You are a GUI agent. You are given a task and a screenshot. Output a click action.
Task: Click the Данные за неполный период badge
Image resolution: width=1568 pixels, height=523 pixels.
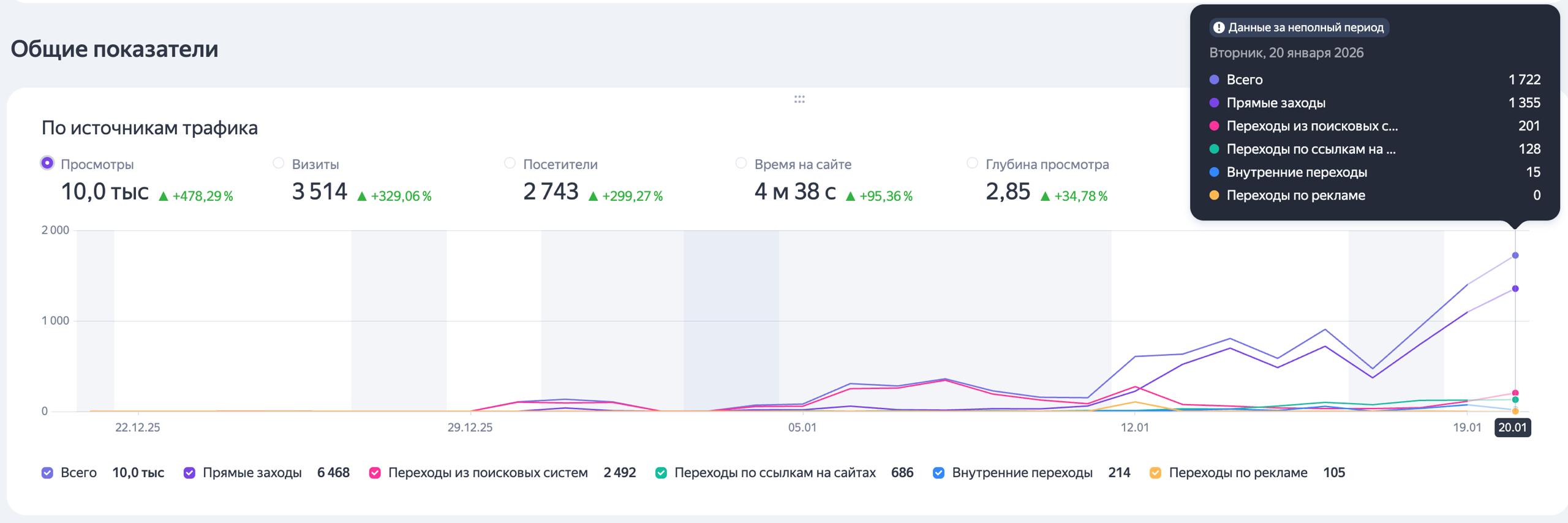pos(1298,28)
